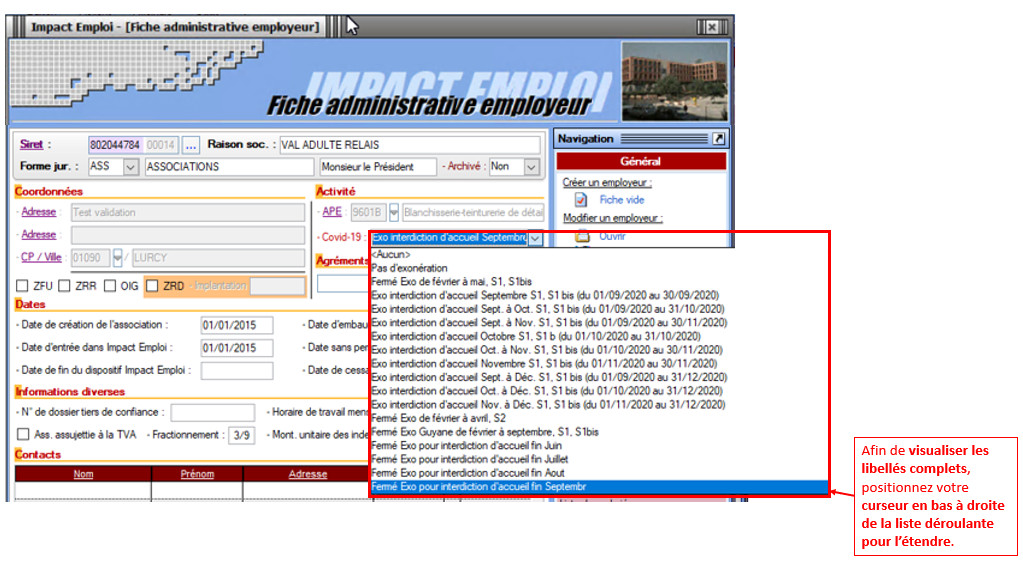This screenshot has height=567, width=1023.
Task: Click the Implantation field next to ZRD
Action: point(277,286)
